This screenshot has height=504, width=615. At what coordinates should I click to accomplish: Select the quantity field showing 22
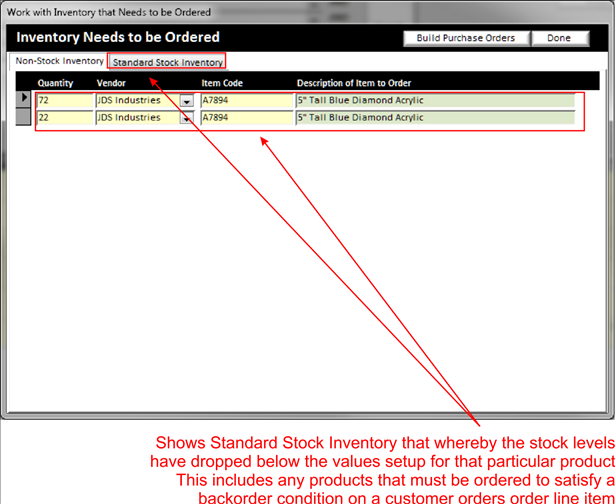[x=65, y=118]
